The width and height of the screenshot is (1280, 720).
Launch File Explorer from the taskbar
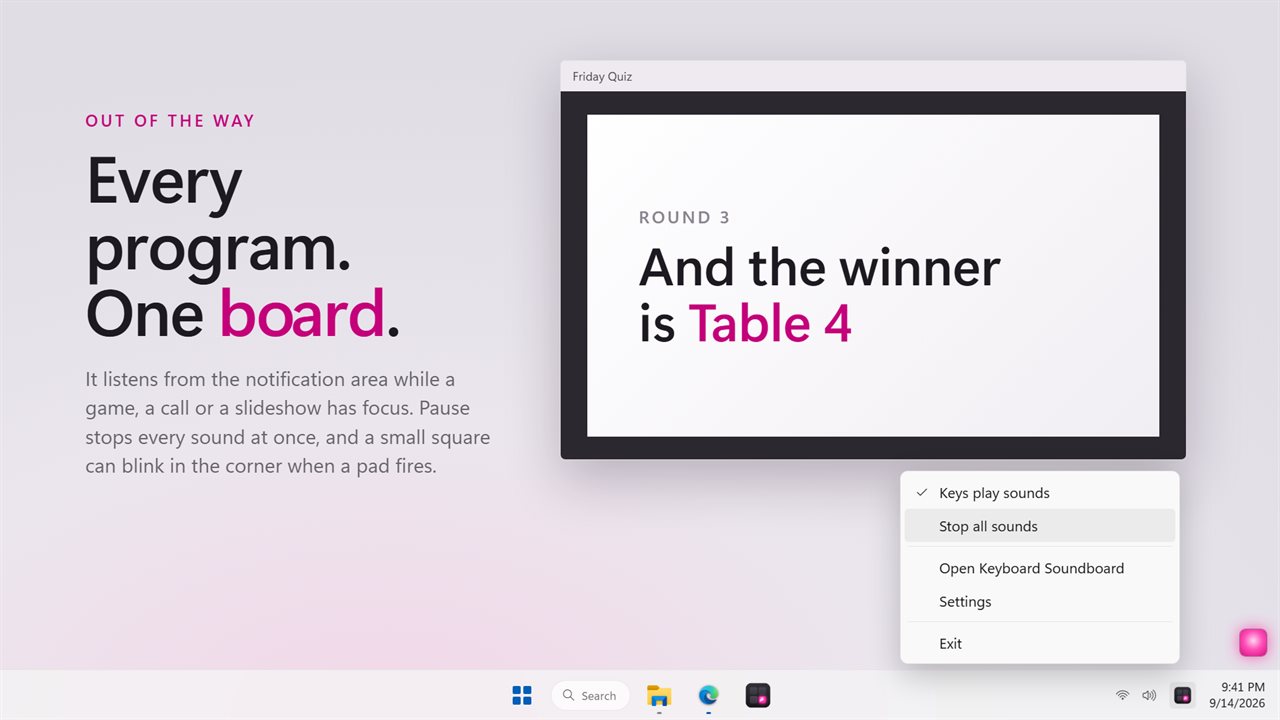coord(659,695)
